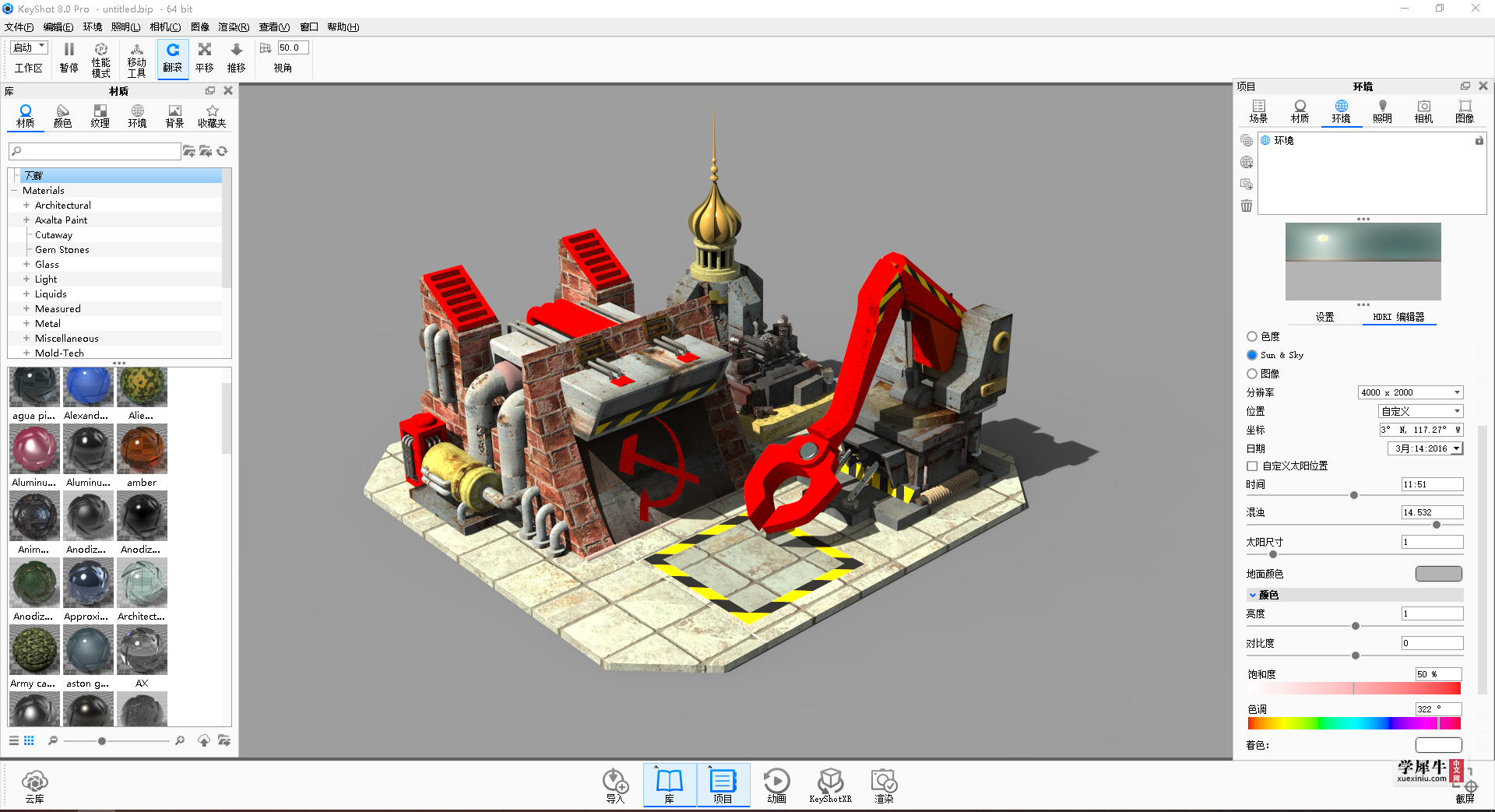This screenshot has height=812, width=1495.
Task: Click the 视角 50.0 input field
Action: pyautogui.click(x=293, y=47)
